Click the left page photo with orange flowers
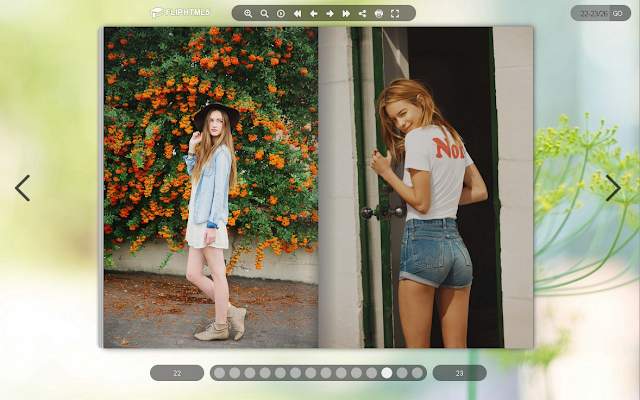This screenshot has width=640, height=400. click(211, 187)
